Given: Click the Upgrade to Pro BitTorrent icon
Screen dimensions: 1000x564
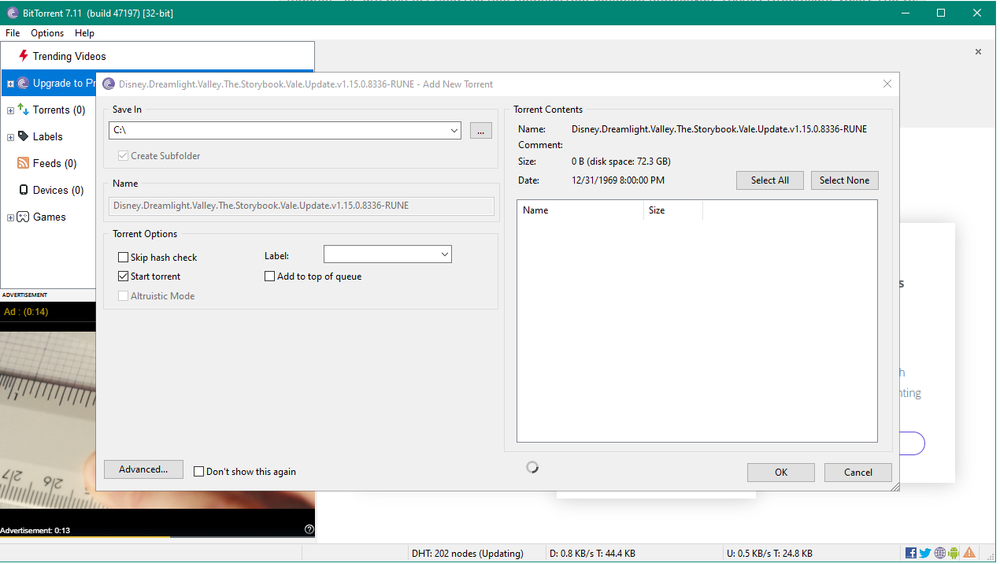Looking at the screenshot, I should click(23, 83).
